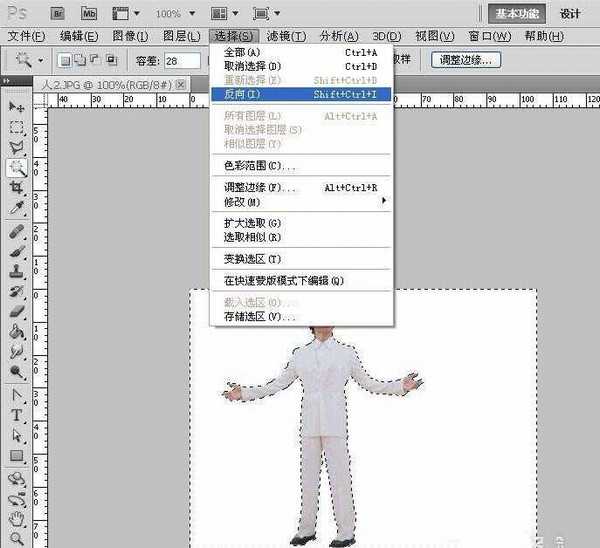Select the Horizontal Type tool

(16, 415)
